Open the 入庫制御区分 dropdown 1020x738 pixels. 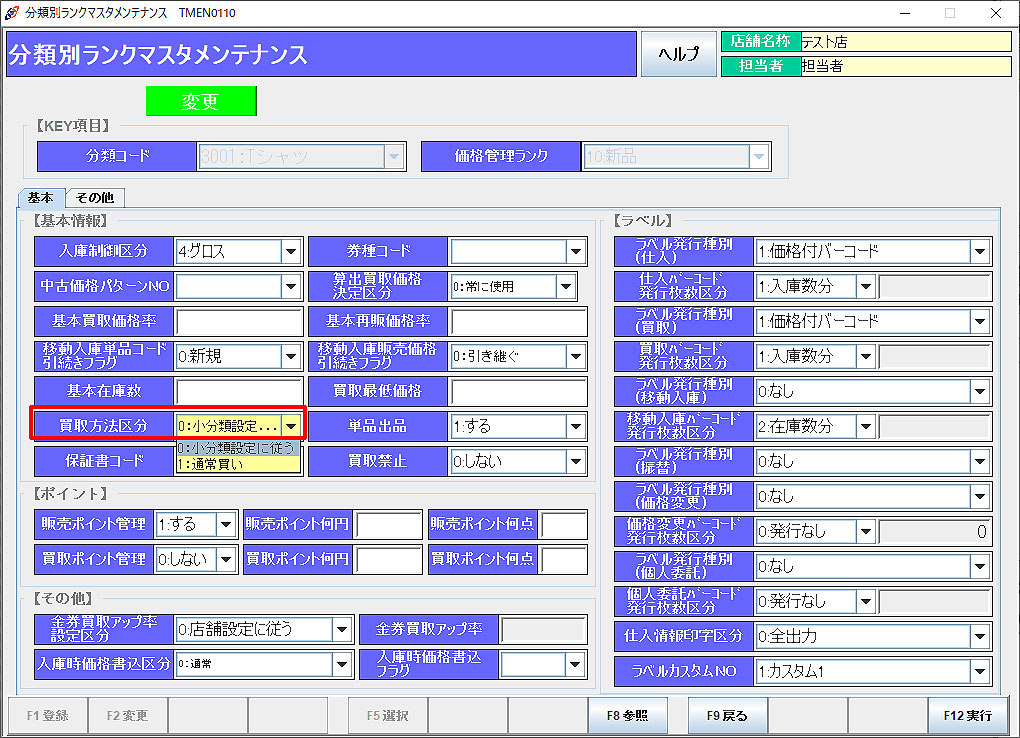tap(290, 251)
